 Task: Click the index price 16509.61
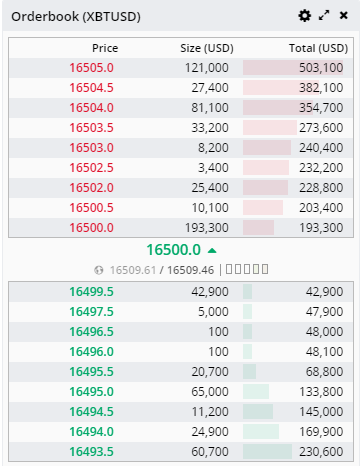(x=133, y=270)
